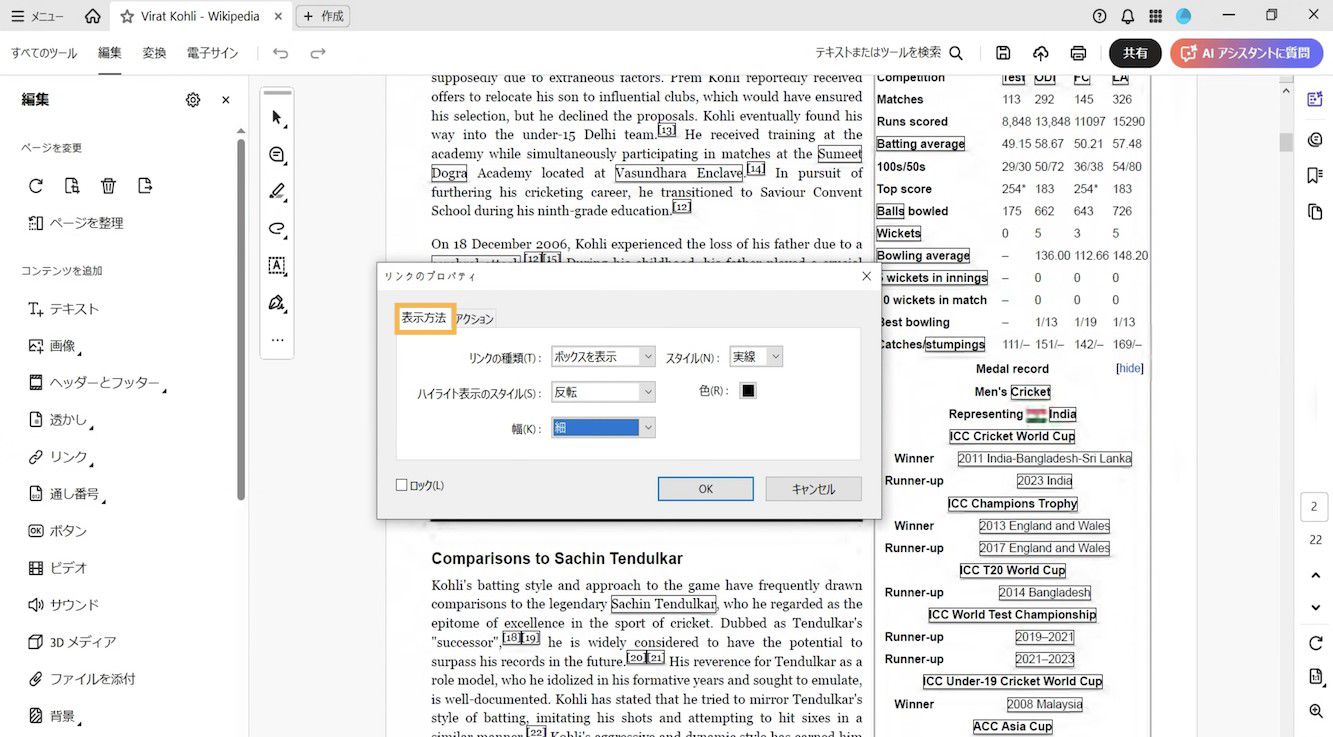This screenshot has height=737, width=1333.
Task: Pick the highlighter tool
Action: [277, 191]
